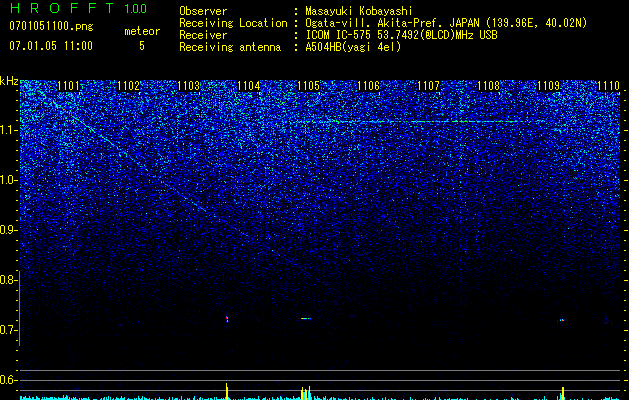Click the meteor echo below the 1105 marker
The height and width of the screenshot is (400, 629).
click(306, 319)
